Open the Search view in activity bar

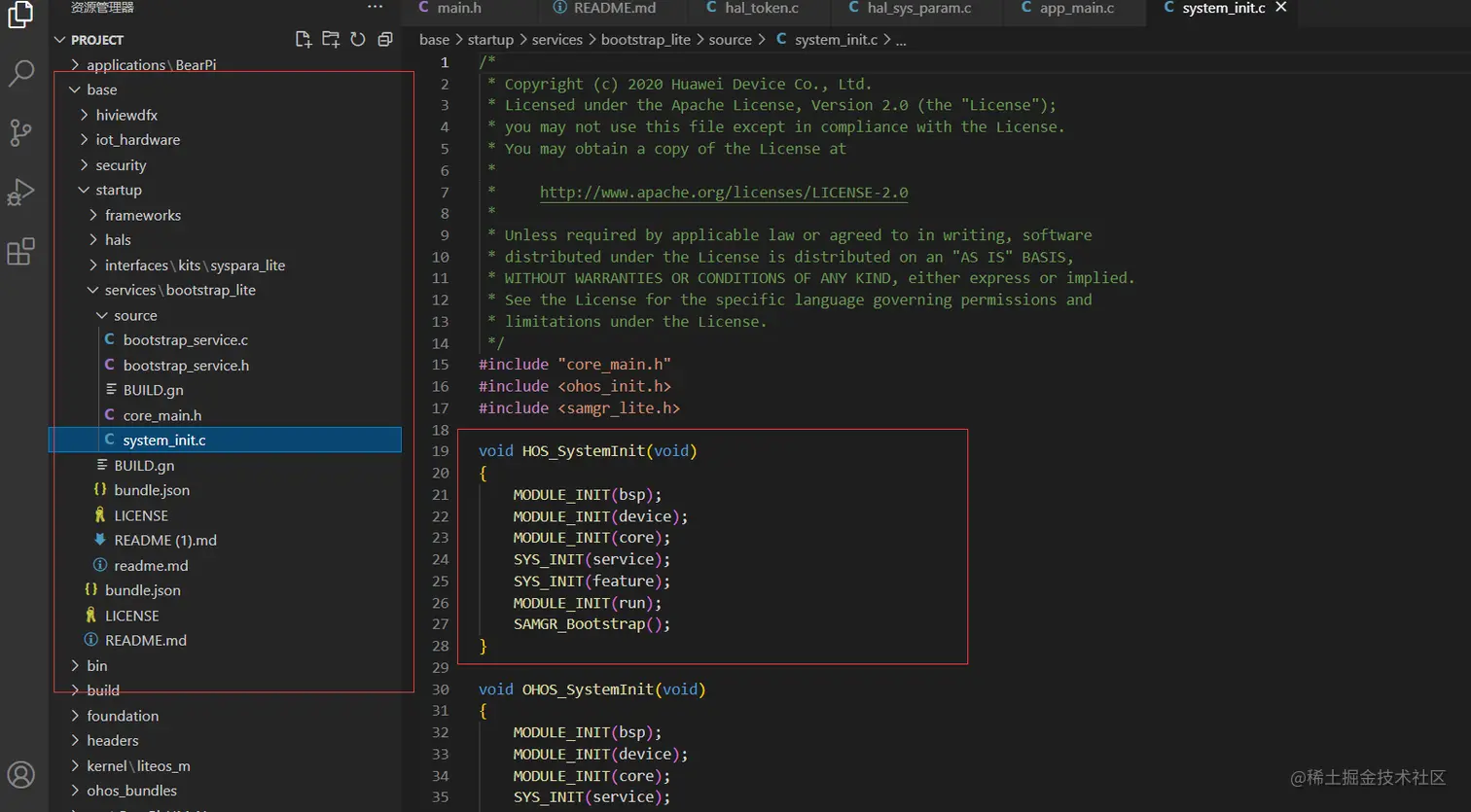click(x=20, y=73)
